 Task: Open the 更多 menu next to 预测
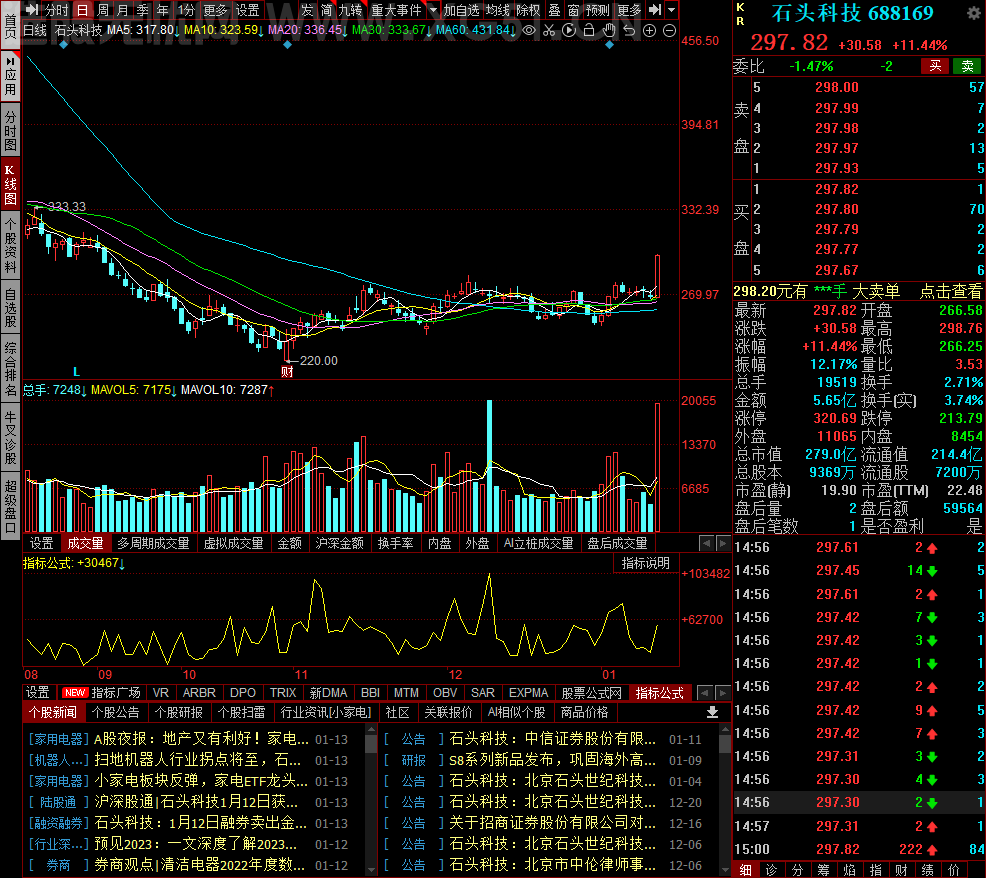[629, 10]
